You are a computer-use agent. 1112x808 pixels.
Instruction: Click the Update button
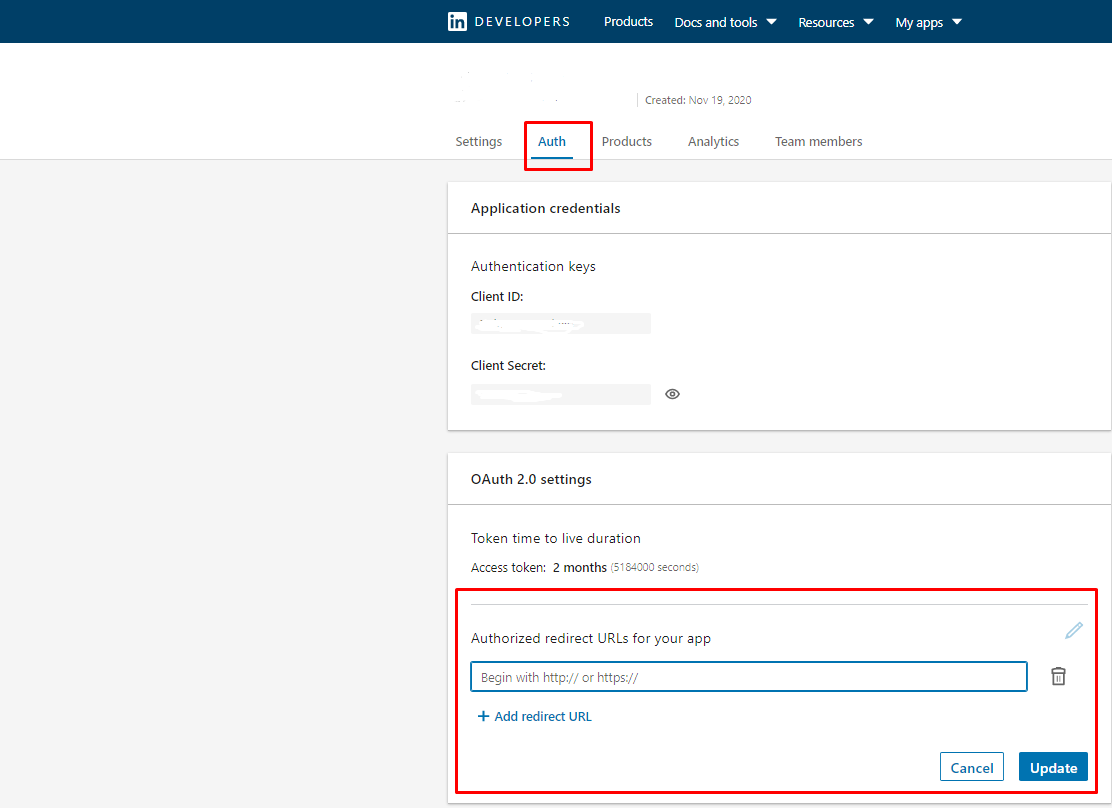point(1053,767)
